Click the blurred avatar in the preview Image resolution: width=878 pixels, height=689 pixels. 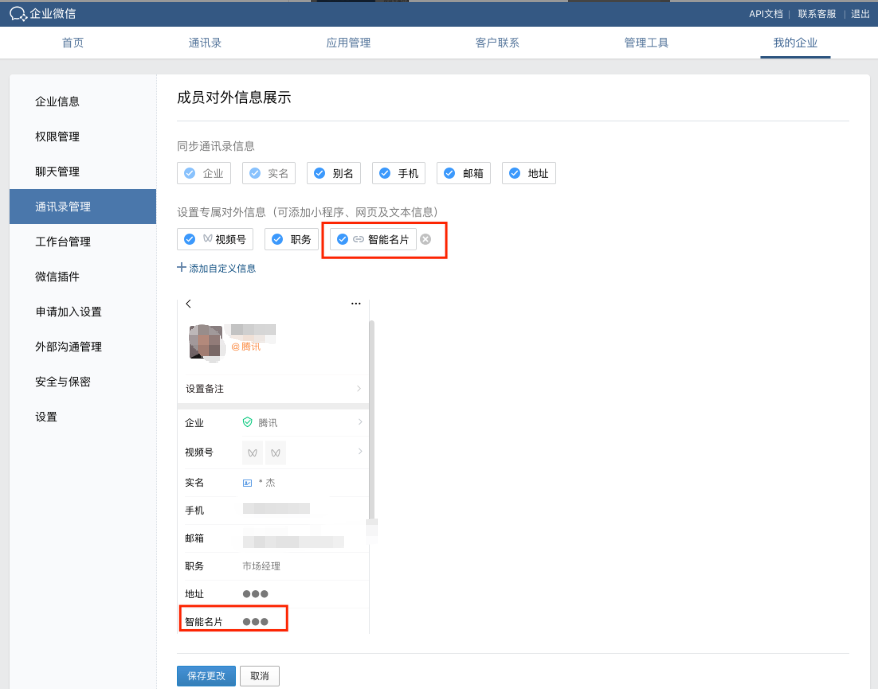(x=206, y=342)
